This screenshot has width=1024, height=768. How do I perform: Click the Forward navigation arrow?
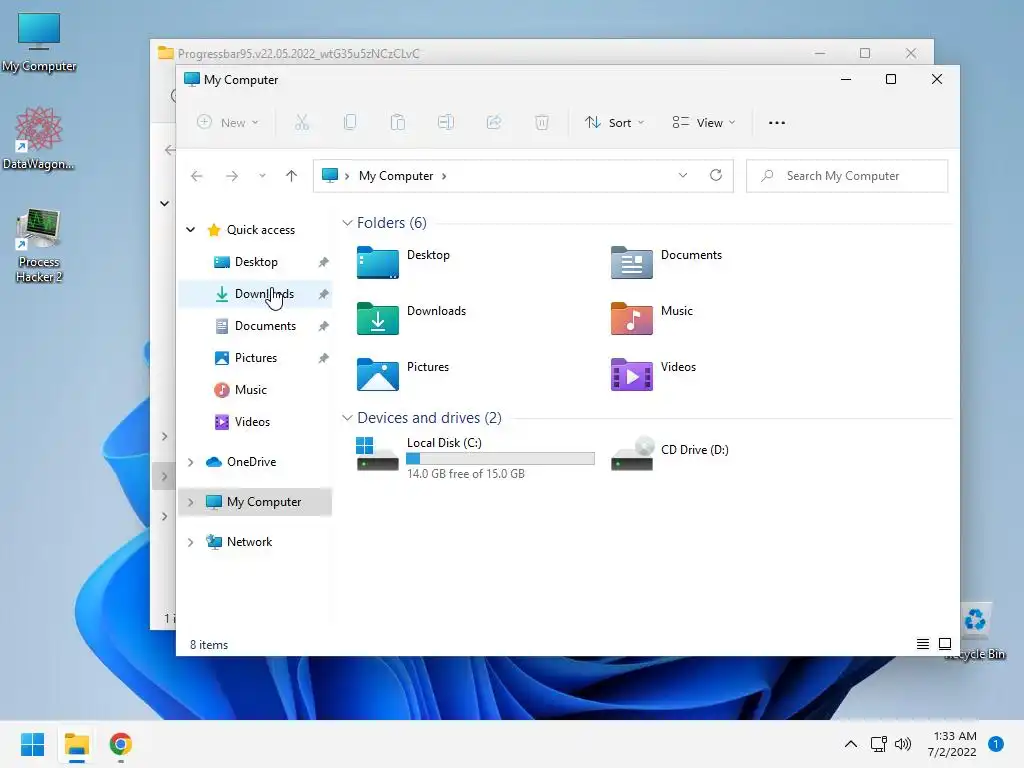[x=232, y=176]
